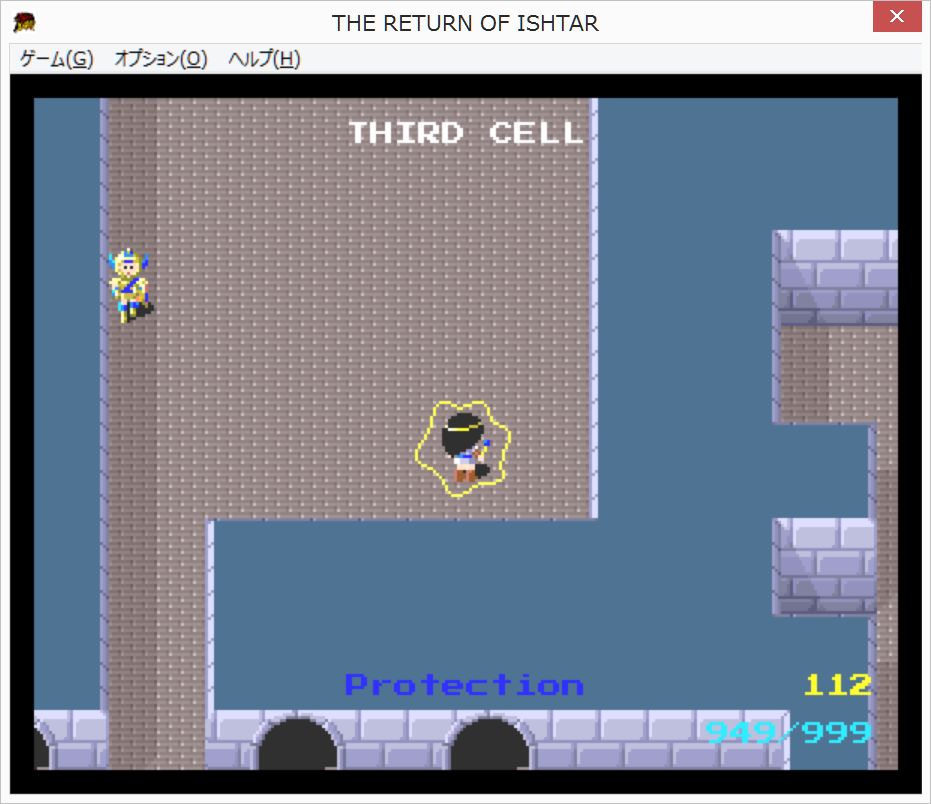Click the yellow 112 counter
Screen dimensions: 931x804
pyautogui.click(x=836, y=685)
